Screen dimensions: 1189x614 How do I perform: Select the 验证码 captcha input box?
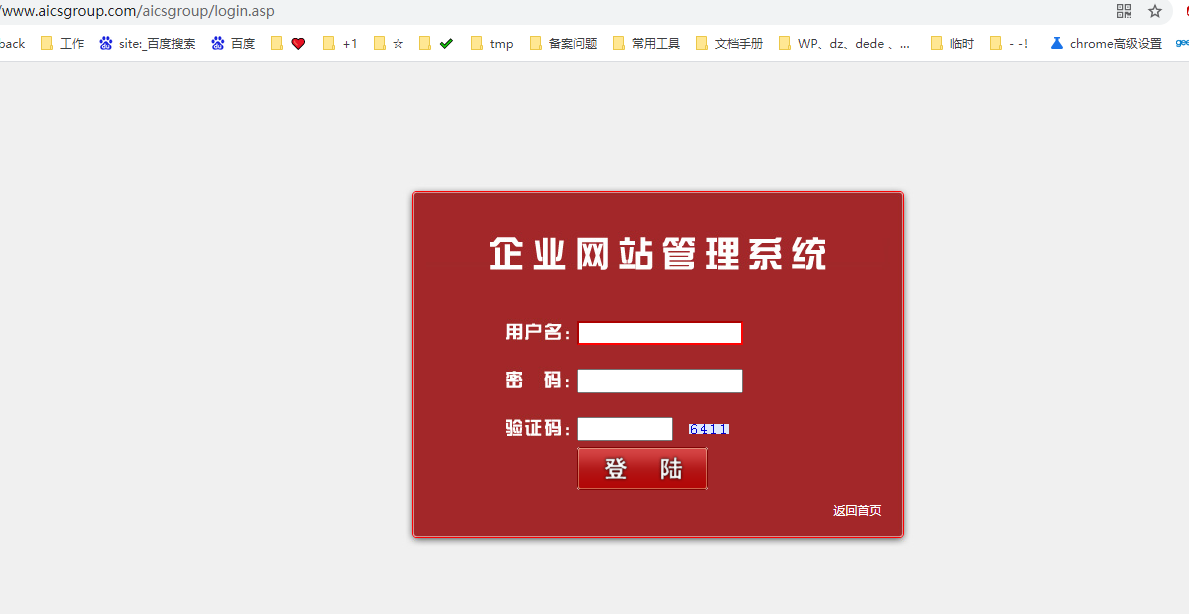625,429
